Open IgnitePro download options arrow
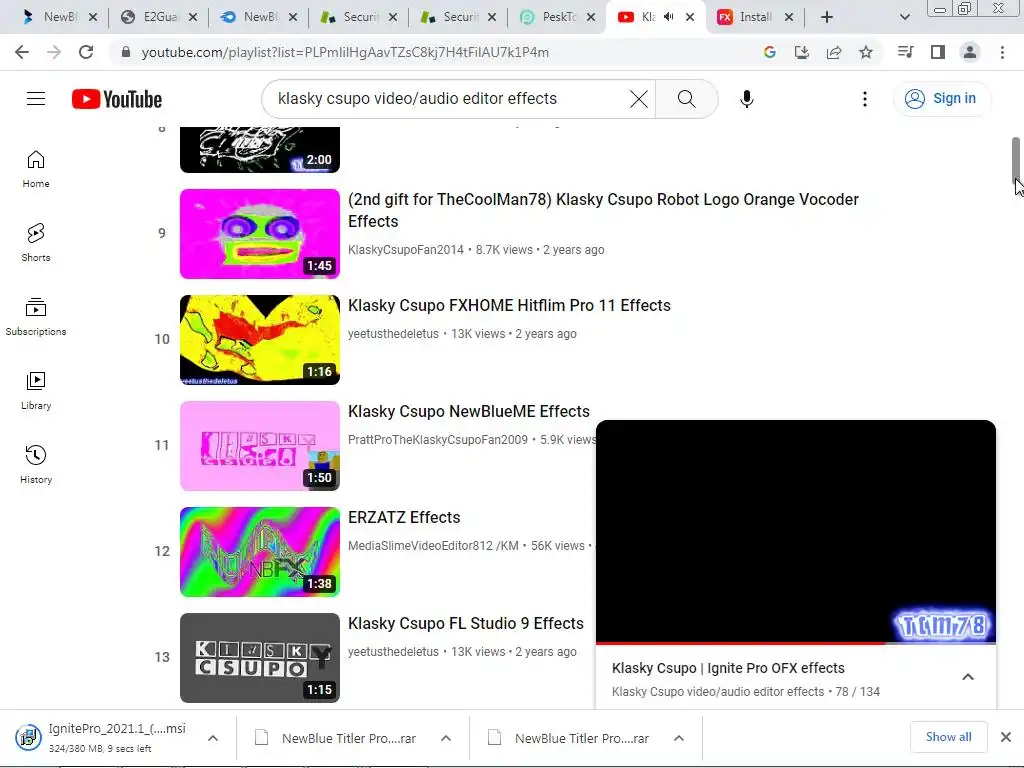This screenshot has width=1024, height=768. tap(213, 739)
